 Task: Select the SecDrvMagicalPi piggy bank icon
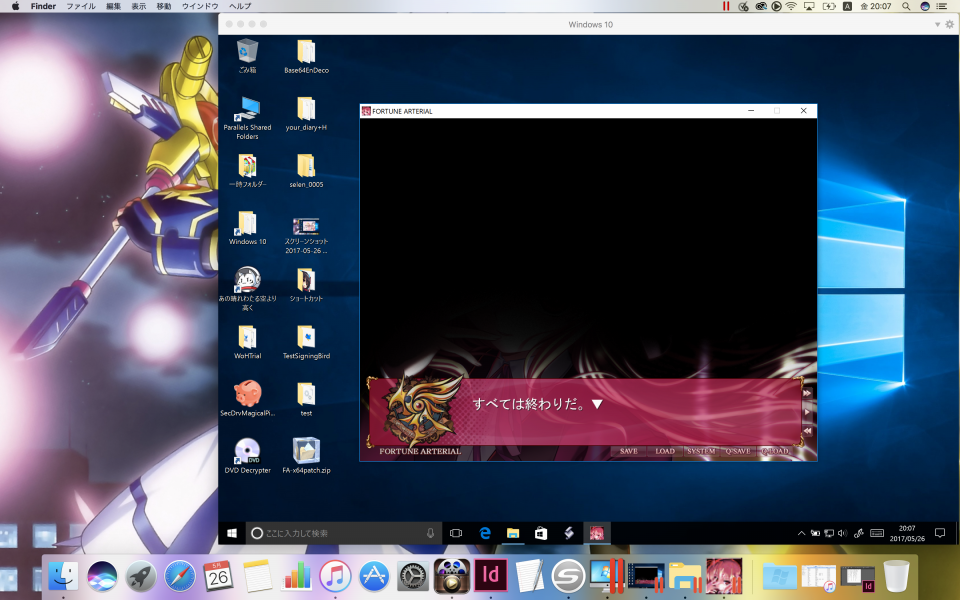click(x=247, y=393)
